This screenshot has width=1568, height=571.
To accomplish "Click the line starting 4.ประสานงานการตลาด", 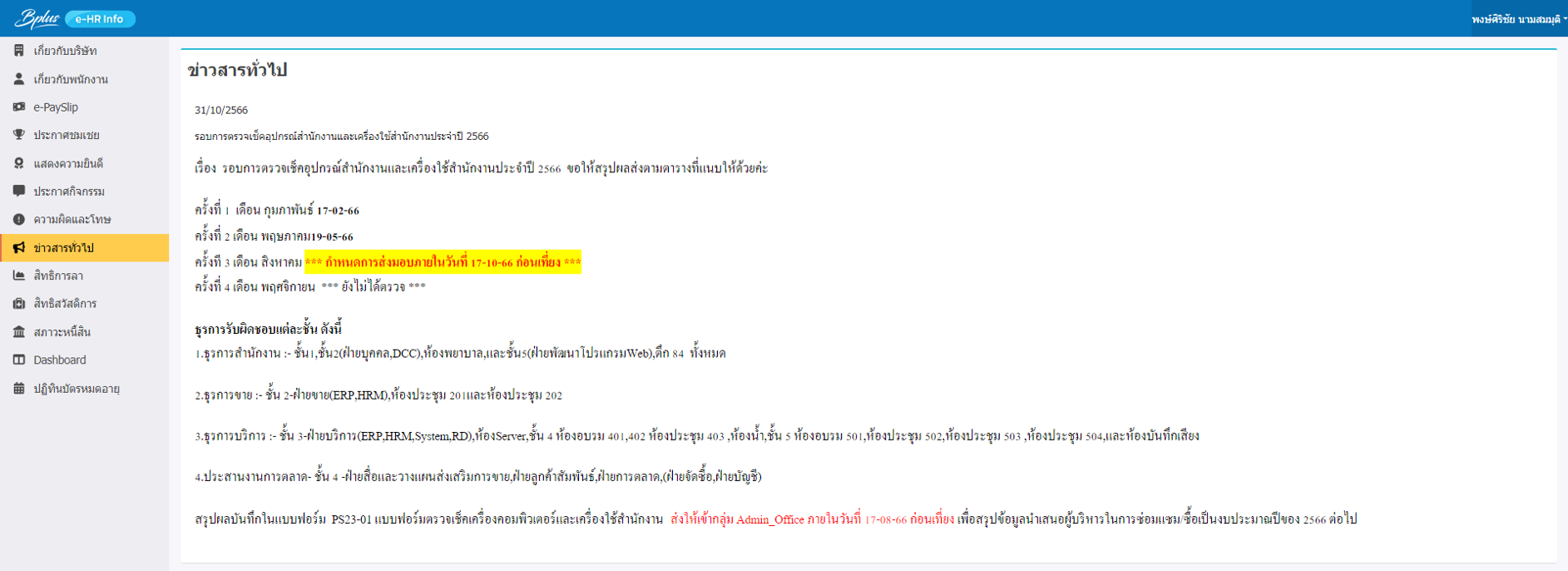I will (x=478, y=476).
